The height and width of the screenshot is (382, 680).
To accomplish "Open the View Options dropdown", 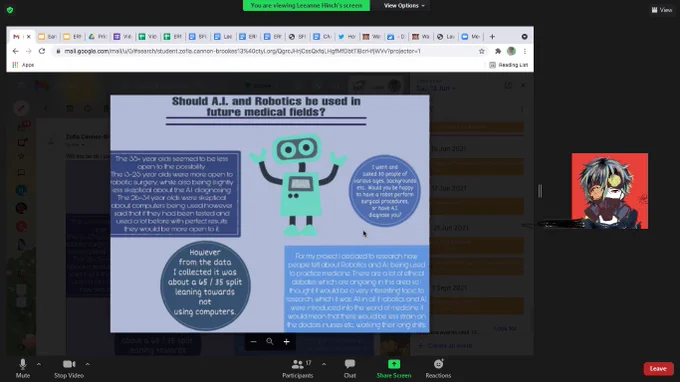I will click(x=404, y=6).
